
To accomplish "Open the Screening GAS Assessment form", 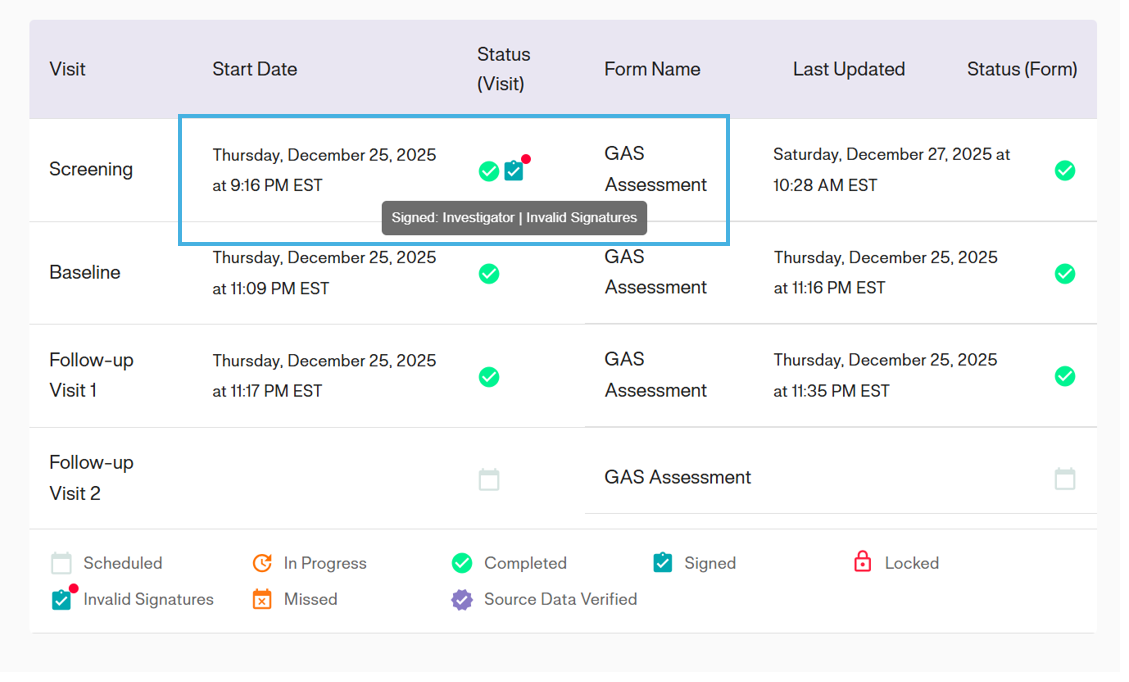I will point(655,169).
